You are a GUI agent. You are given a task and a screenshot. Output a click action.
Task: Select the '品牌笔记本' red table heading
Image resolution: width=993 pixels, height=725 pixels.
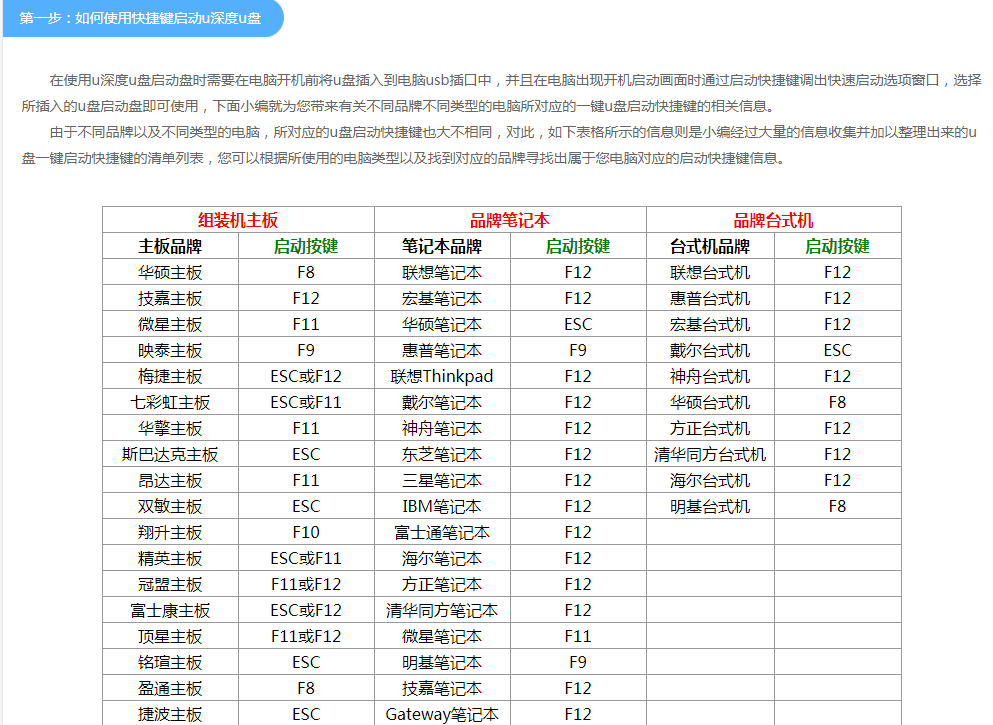[510, 220]
